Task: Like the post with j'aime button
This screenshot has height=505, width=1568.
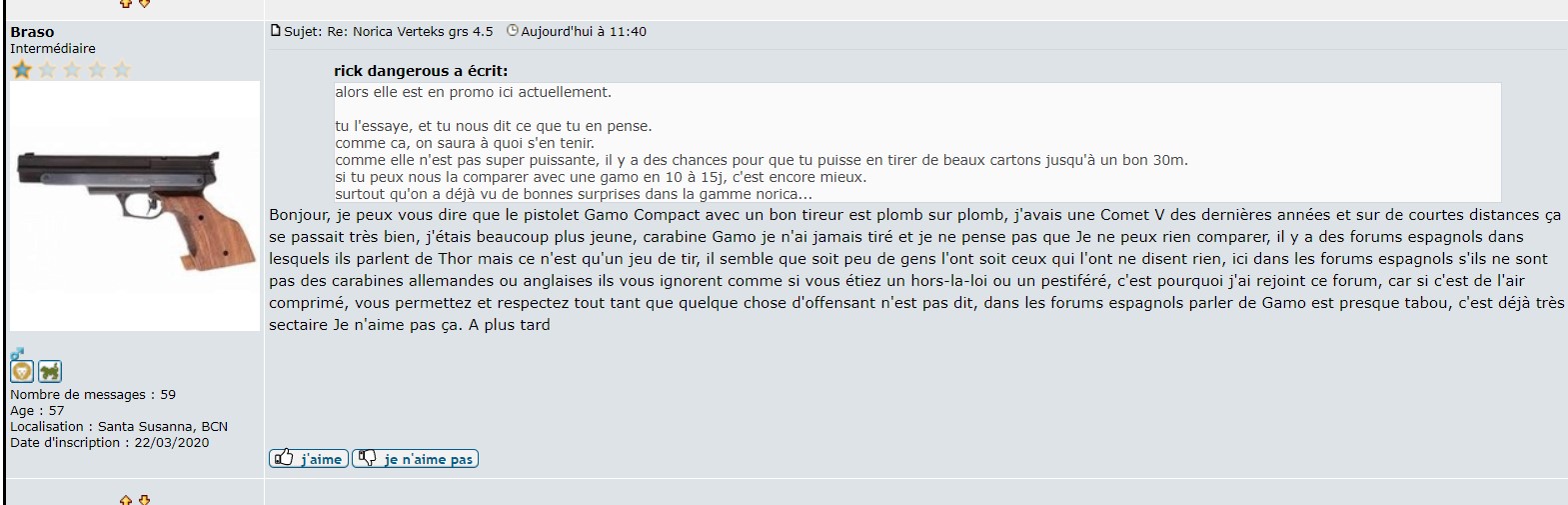Action: [x=309, y=459]
